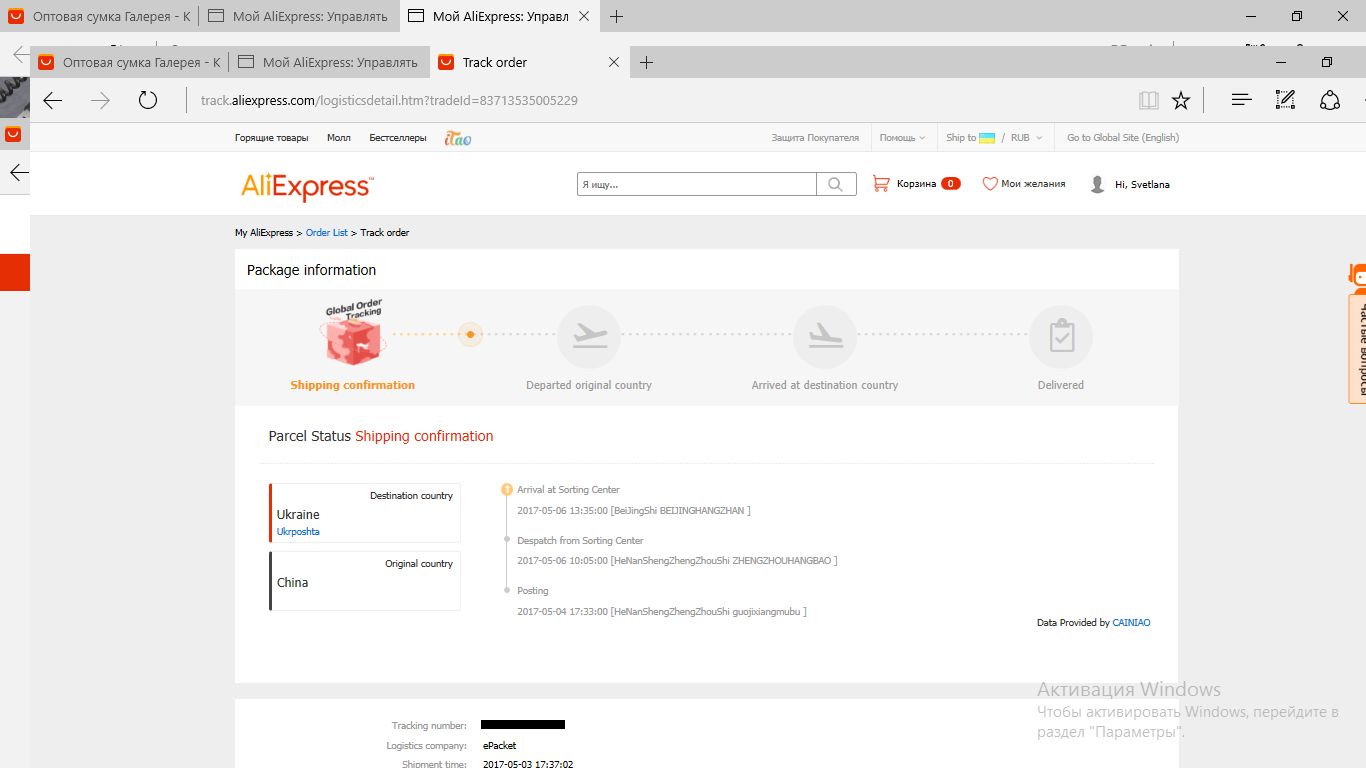Click the search magnifier button
Screen dimensions: 1366x768
click(836, 184)
